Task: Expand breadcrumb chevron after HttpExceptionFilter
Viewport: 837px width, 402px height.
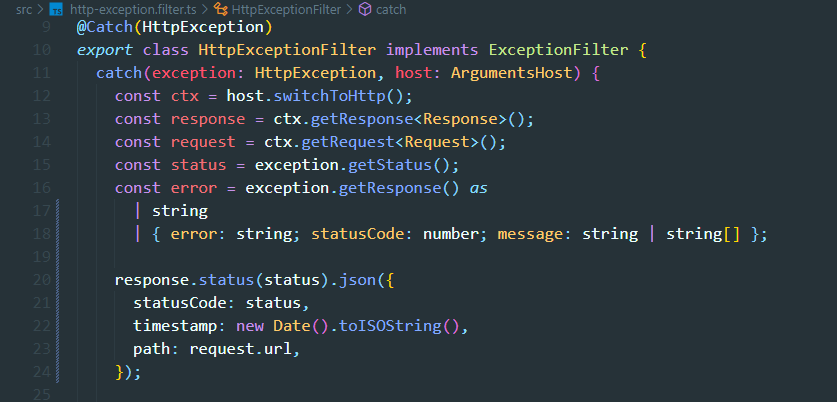Action: (350, 10)
